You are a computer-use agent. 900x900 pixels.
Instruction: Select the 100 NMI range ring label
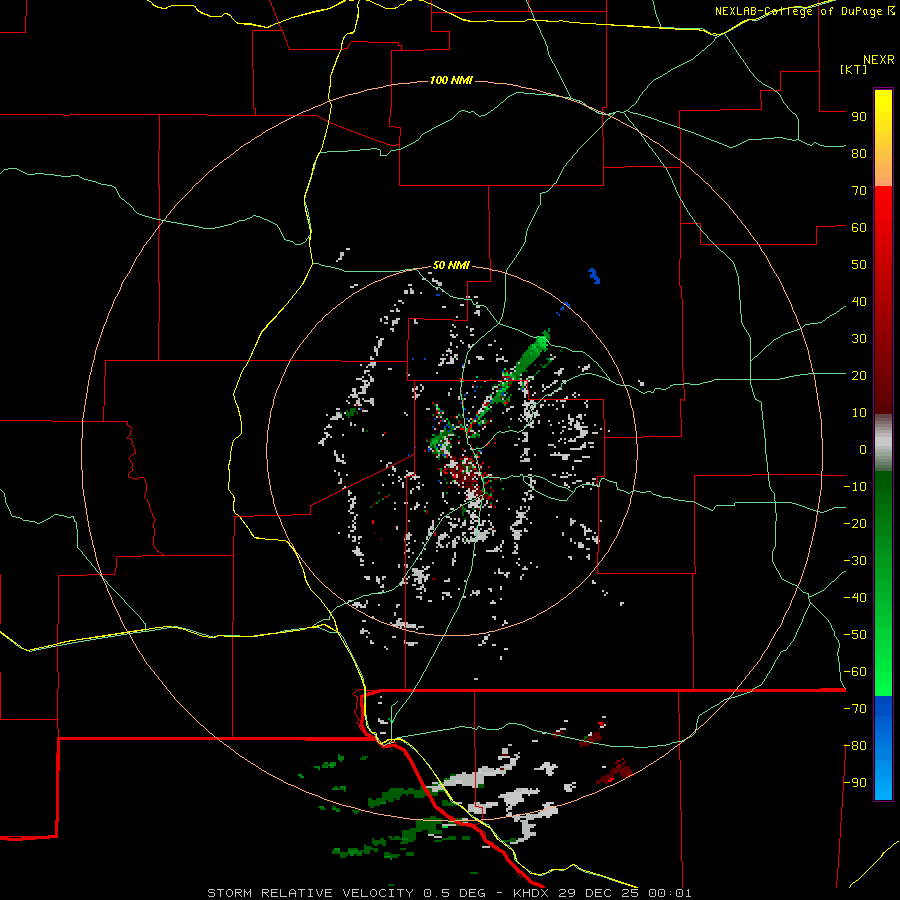[451, 80]
